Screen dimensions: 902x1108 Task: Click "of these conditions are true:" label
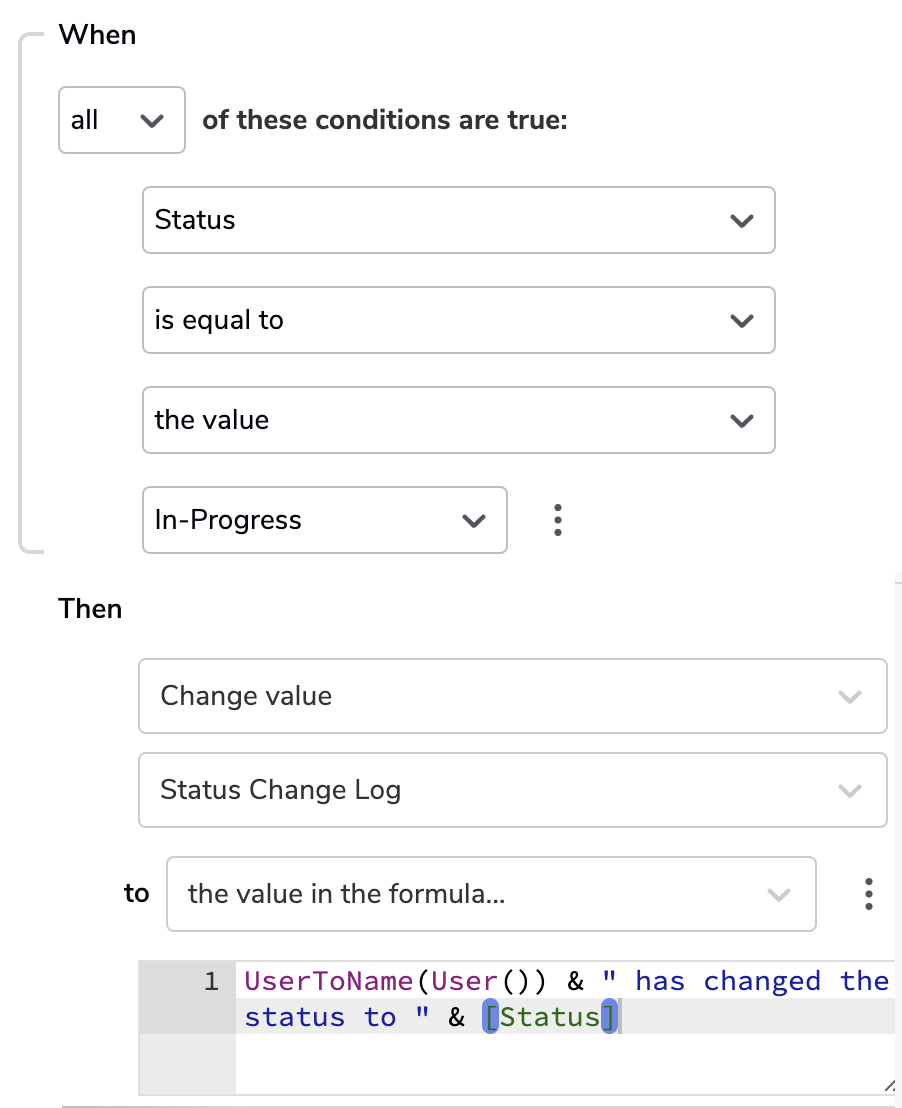pos(385,120)
